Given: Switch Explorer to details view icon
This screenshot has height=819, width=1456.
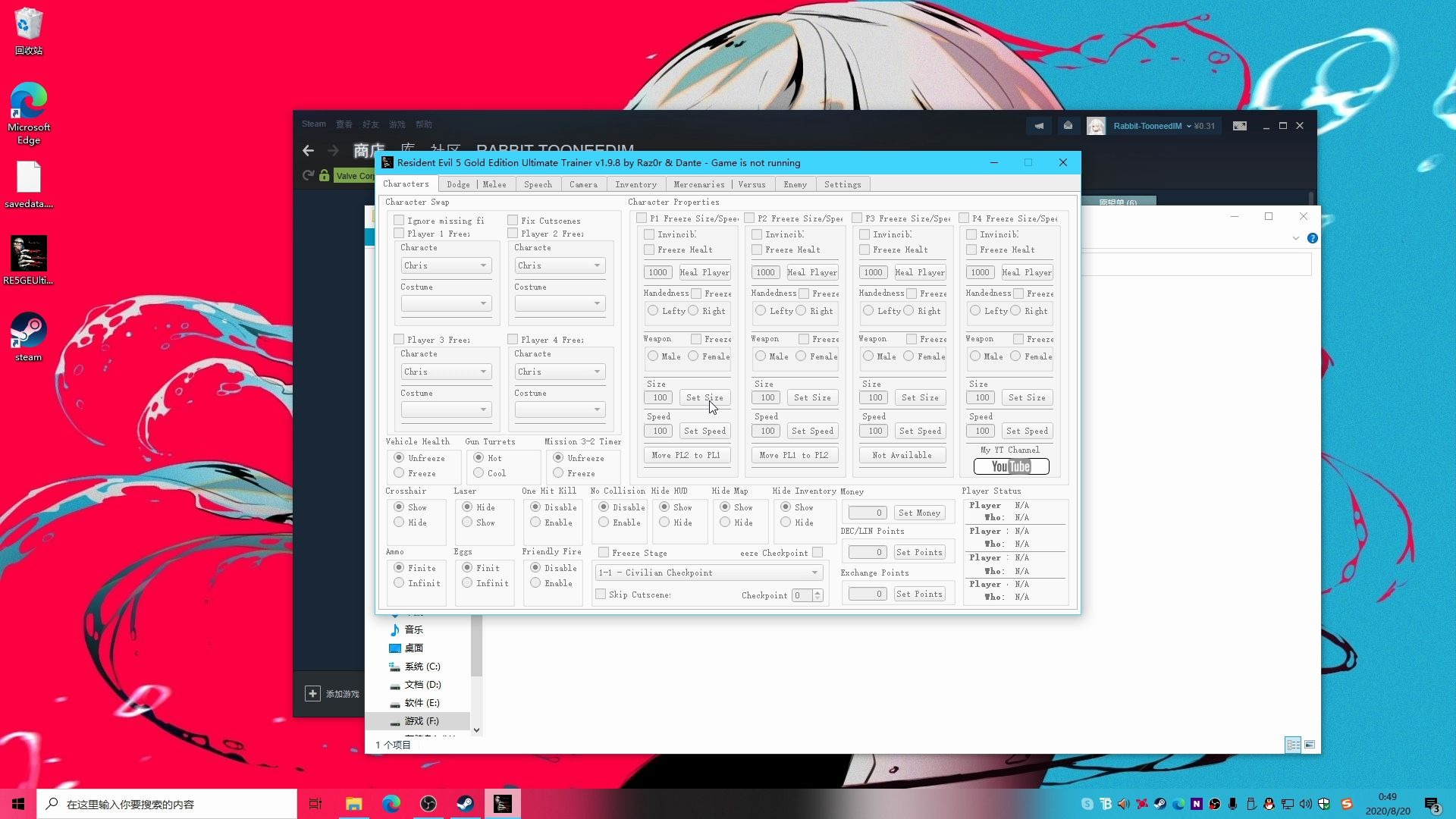Looking at the screenshot, I should pyautogui.click(x=1293, y=745).
